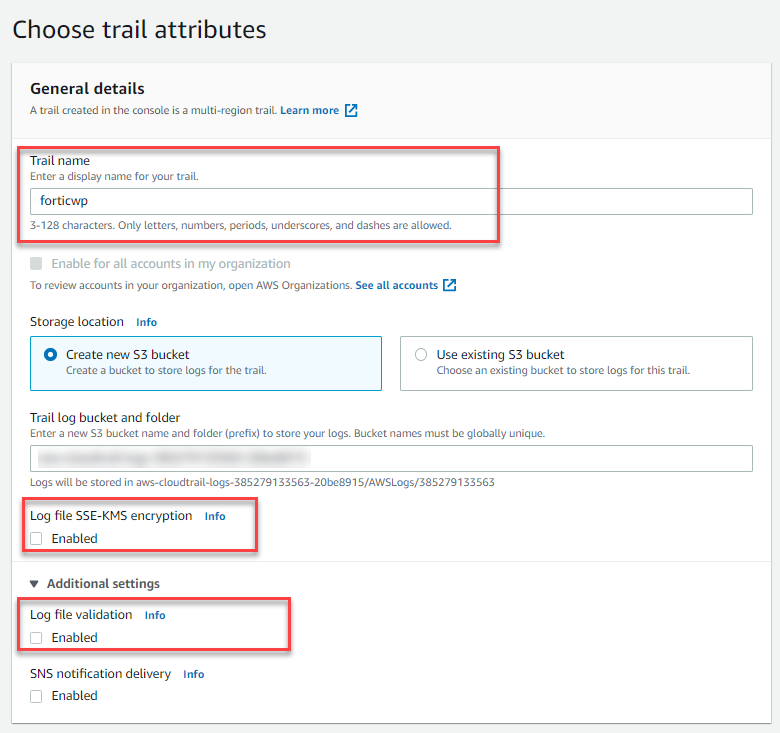
Task: Open Info beside Storage location
Action: pos(146,322)
